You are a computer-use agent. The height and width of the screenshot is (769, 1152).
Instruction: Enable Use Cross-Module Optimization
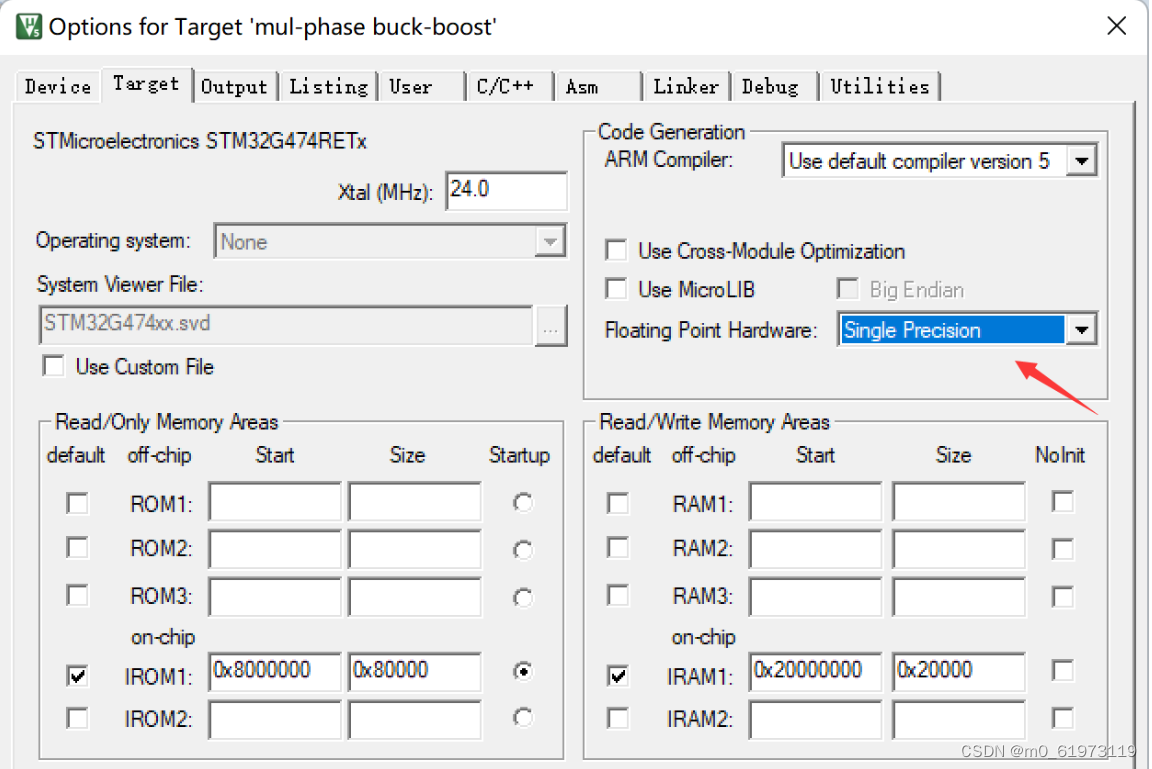pos(616,250)
